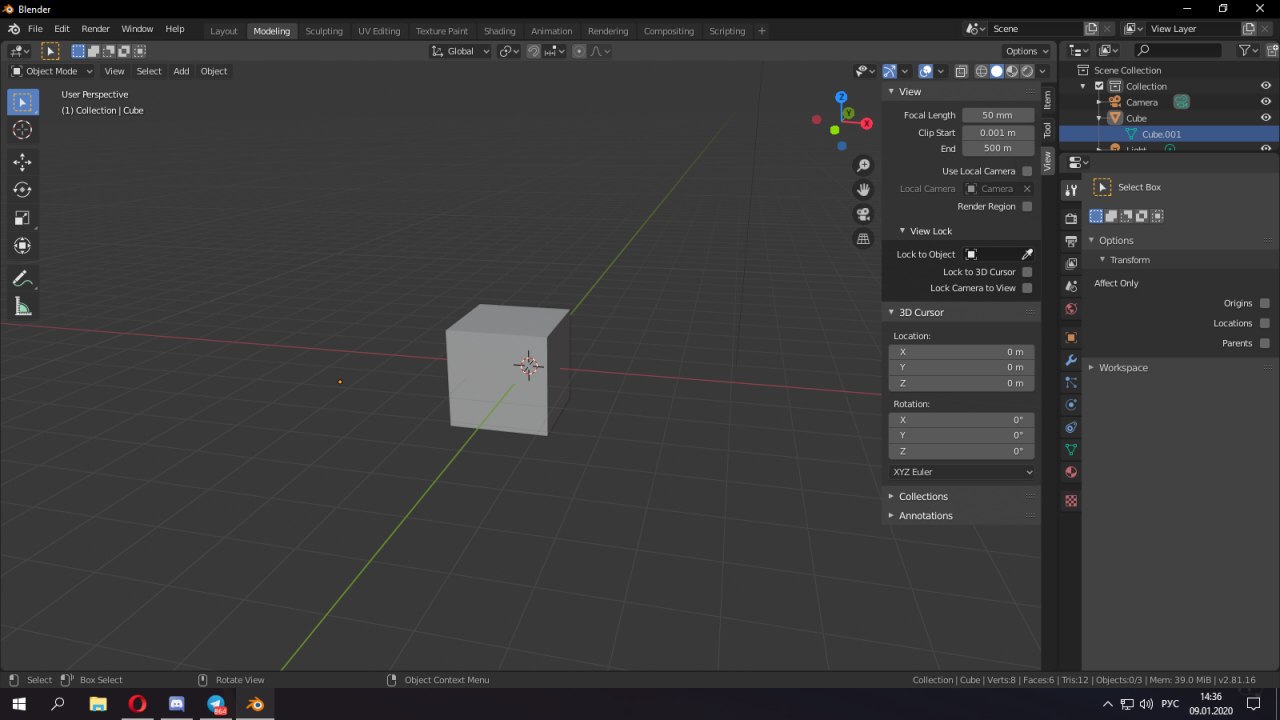Toggle camera view icon in viewport

863,214
